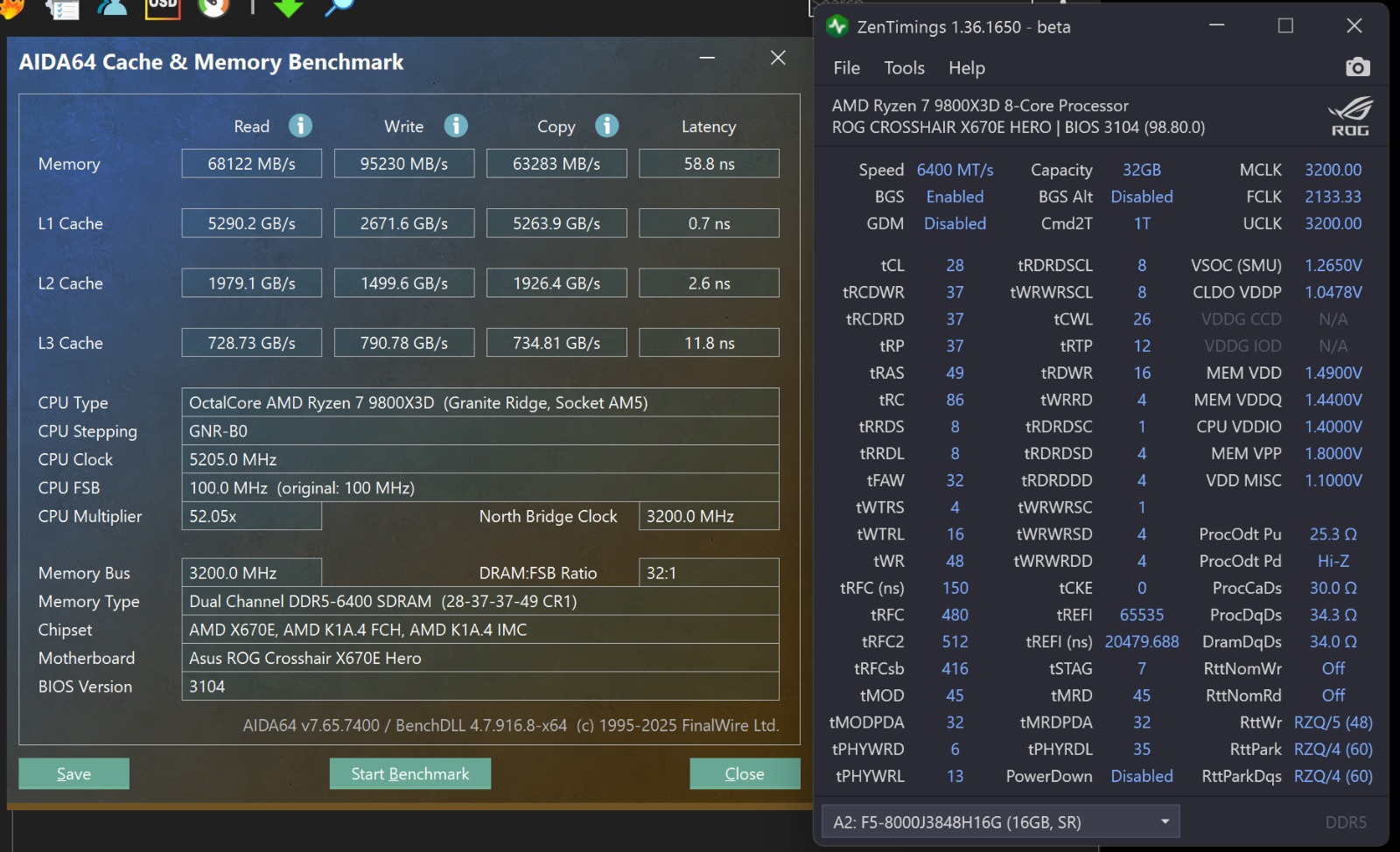Click the Capacity value 32GB
This screenshot has width=1400, height=852.
coord(1142,170)
